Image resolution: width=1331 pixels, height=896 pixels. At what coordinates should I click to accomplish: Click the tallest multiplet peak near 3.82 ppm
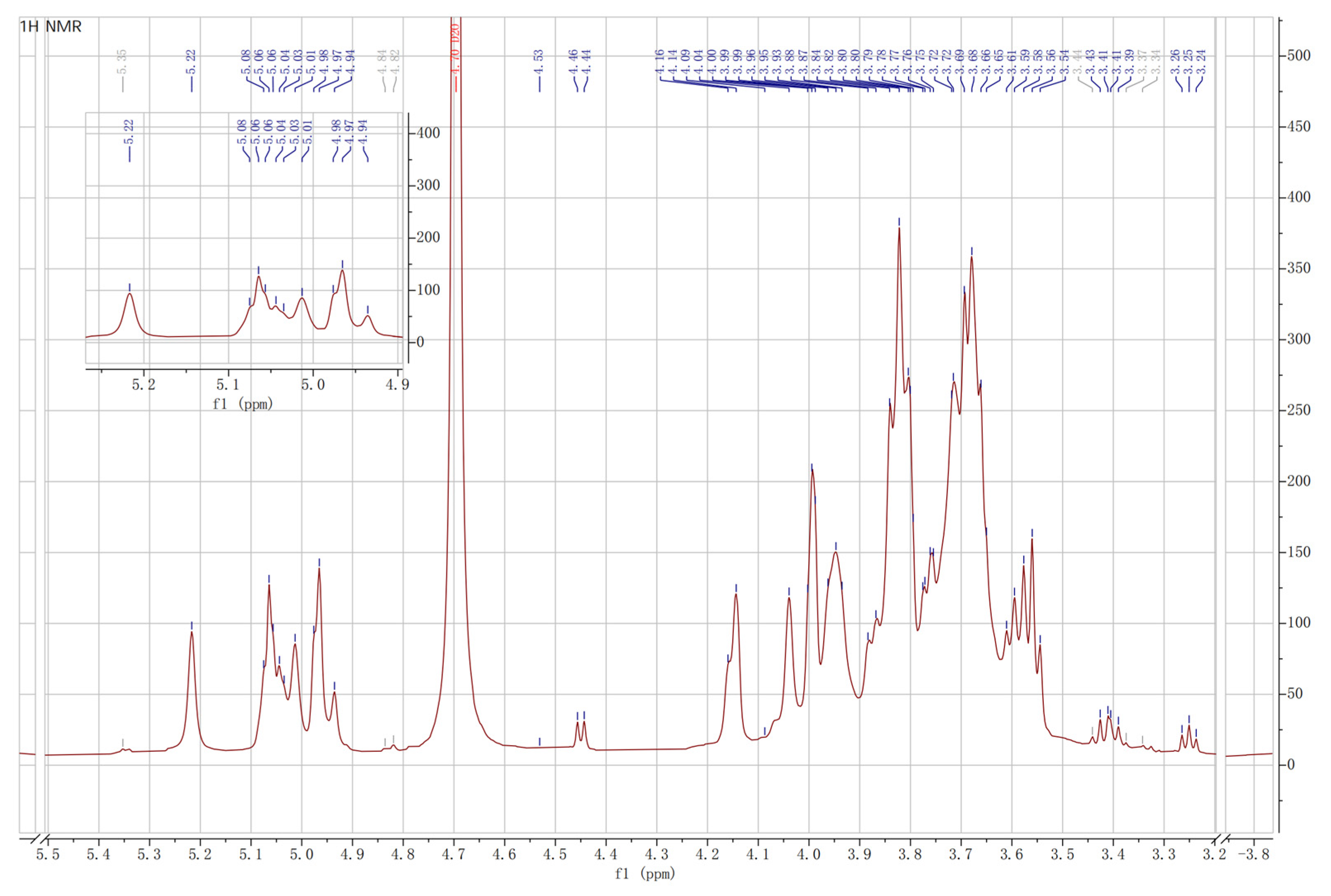899,229
